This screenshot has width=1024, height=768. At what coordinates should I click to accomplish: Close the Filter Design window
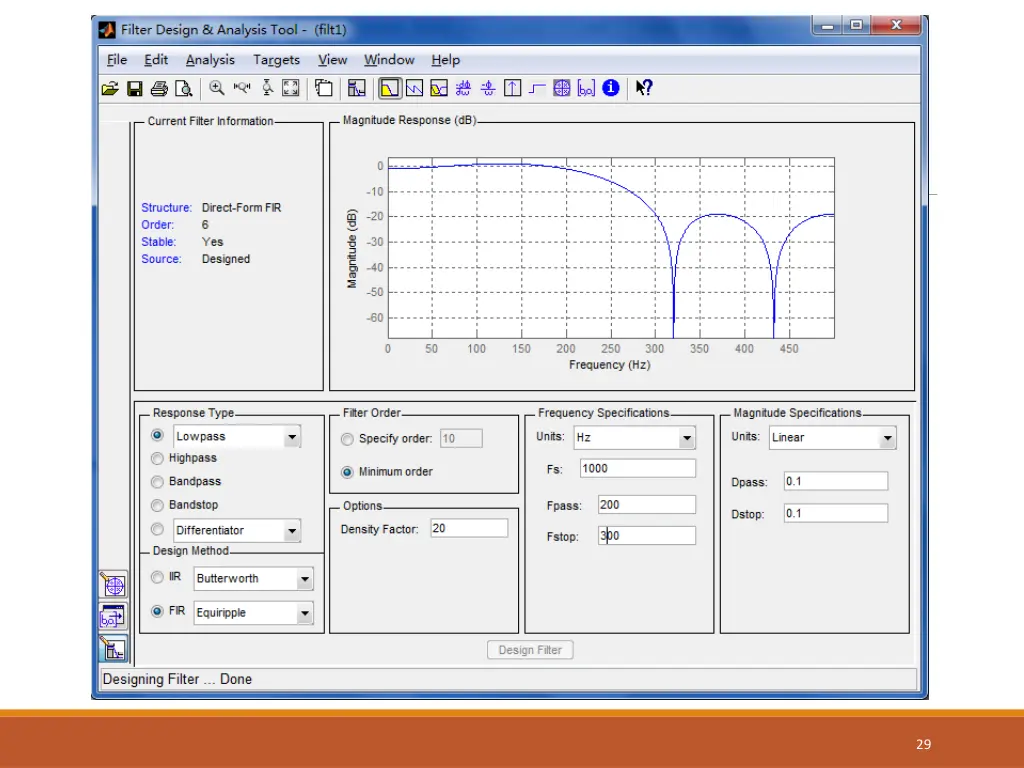[897, 25]
